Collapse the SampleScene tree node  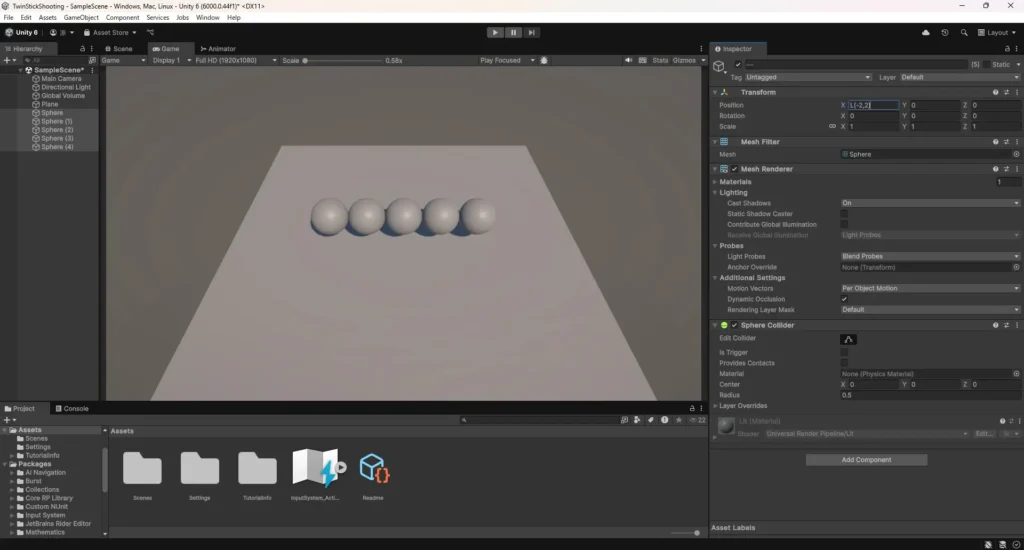click(20, 70)
